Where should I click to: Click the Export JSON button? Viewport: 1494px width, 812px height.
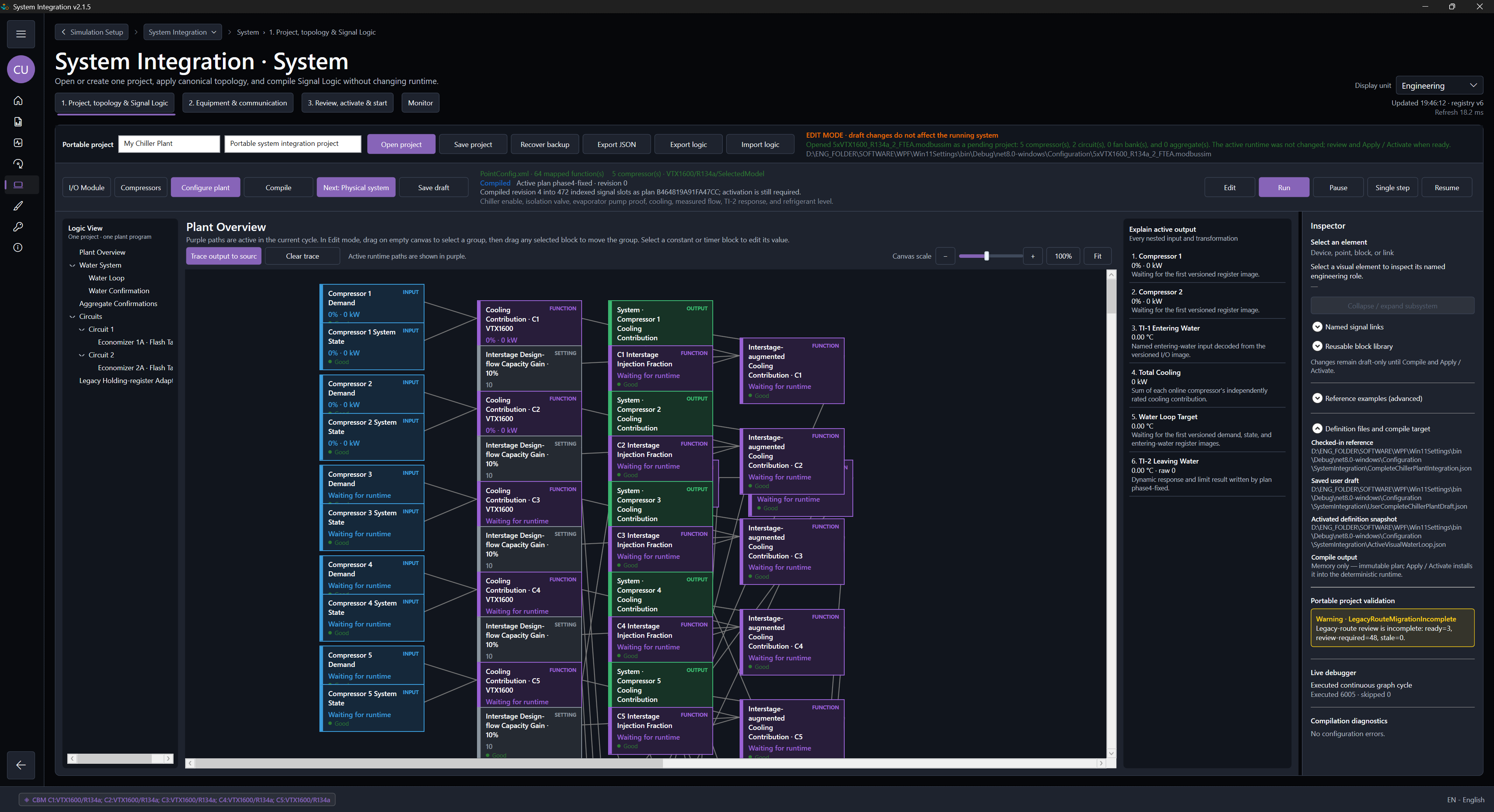(617, 144)
